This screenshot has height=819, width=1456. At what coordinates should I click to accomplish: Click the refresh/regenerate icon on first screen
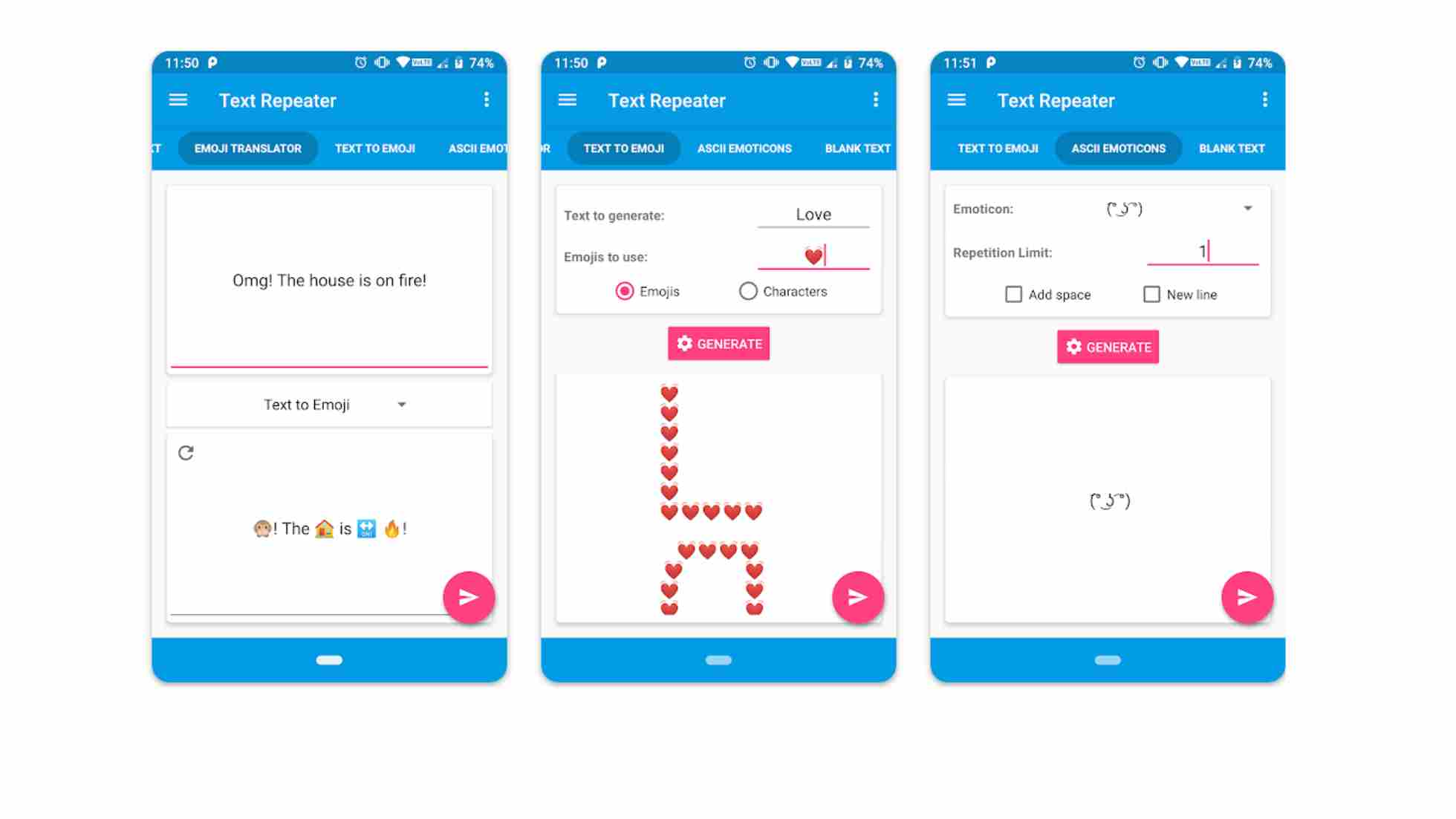[185, 453]
